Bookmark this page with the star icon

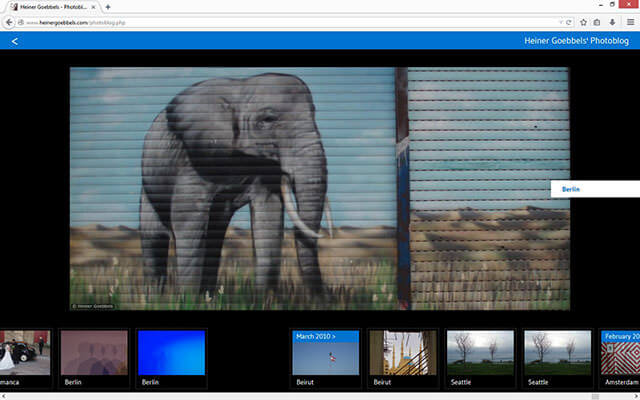583,22
